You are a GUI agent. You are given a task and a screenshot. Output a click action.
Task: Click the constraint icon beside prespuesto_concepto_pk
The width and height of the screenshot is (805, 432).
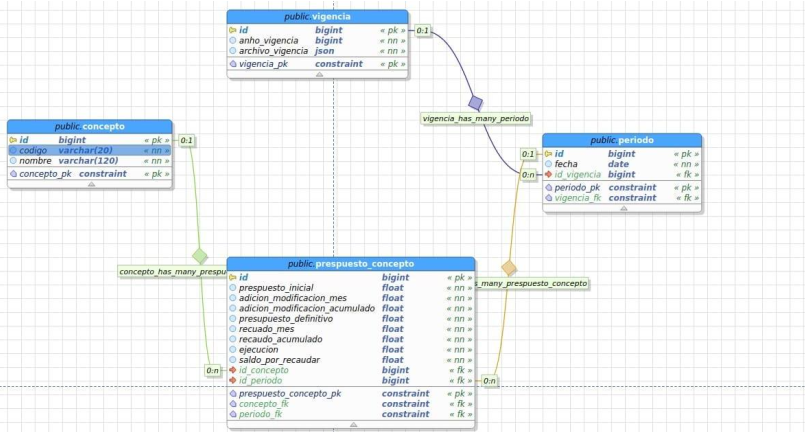(233, 394)
